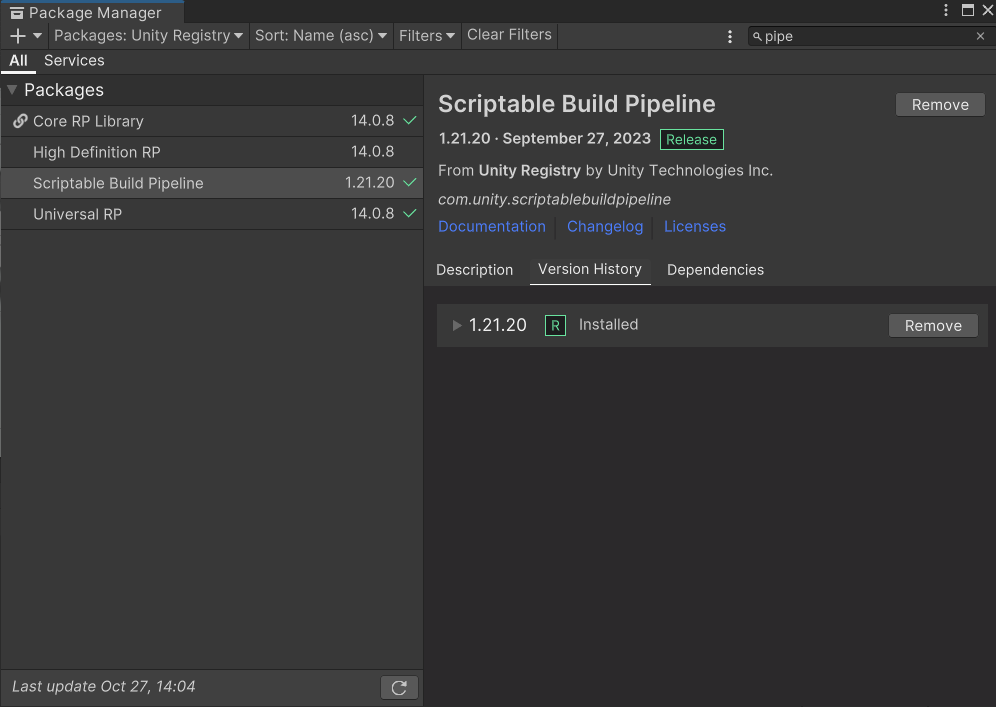Click version 14.0.8 of High Definition RP
This screenshot has width=996, height=707.
point(372,152)
